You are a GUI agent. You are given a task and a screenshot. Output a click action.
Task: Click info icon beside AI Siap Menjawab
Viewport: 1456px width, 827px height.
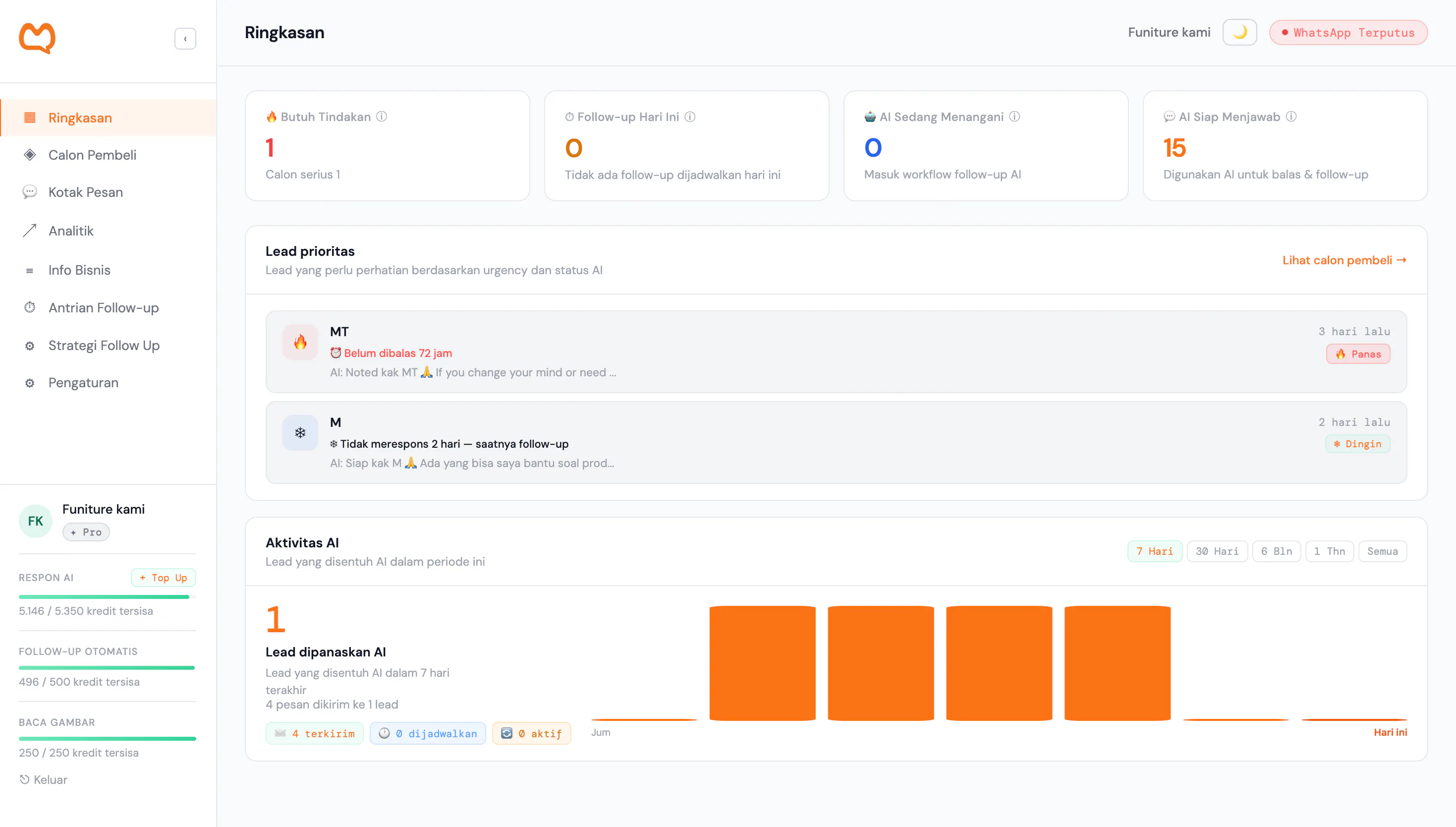coord(1291,117)
